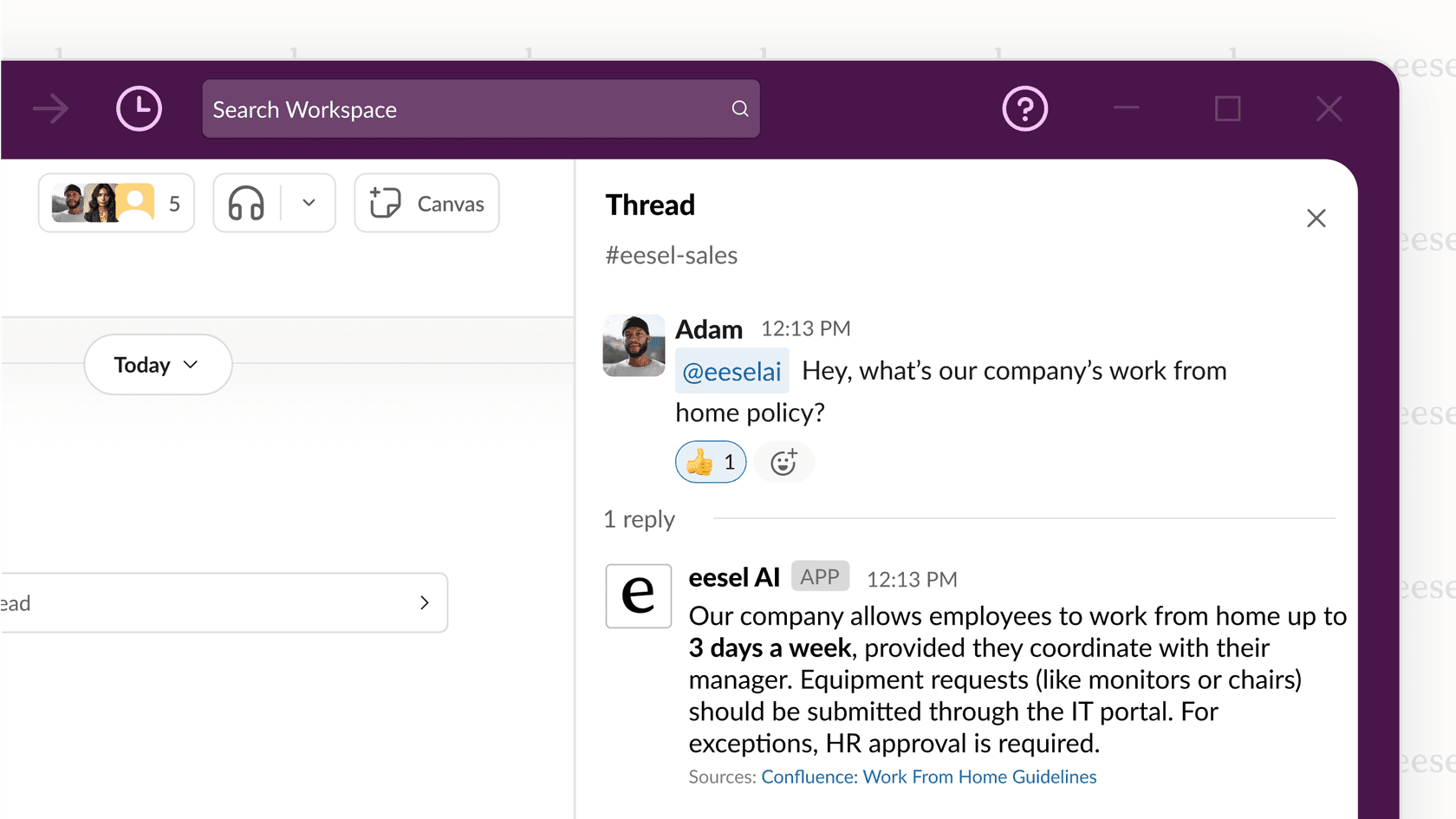
Task: Click the search magnifier in the search bar
Action: point(739,108)
